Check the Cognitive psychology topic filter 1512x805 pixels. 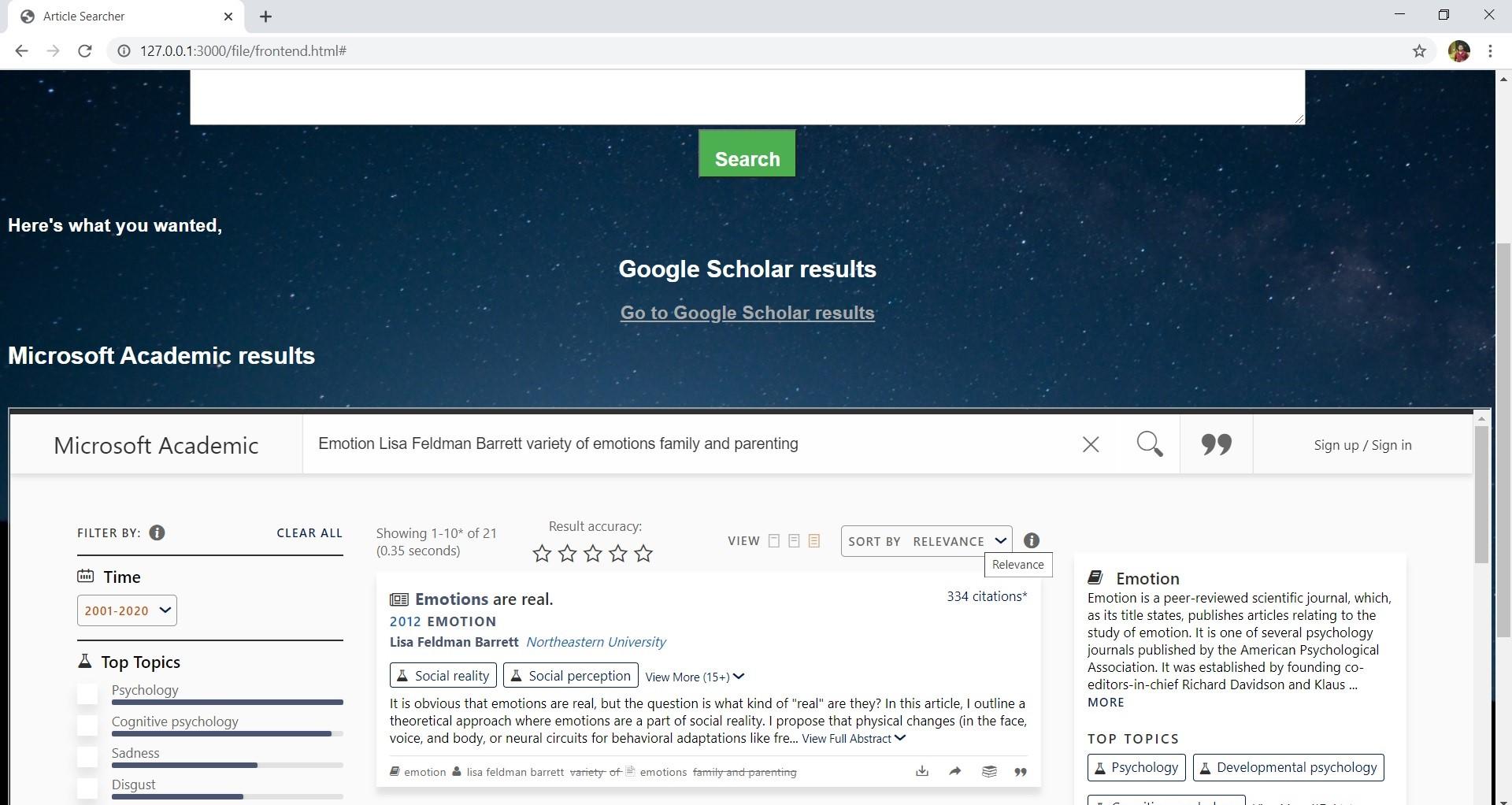(x=87, y=725)
